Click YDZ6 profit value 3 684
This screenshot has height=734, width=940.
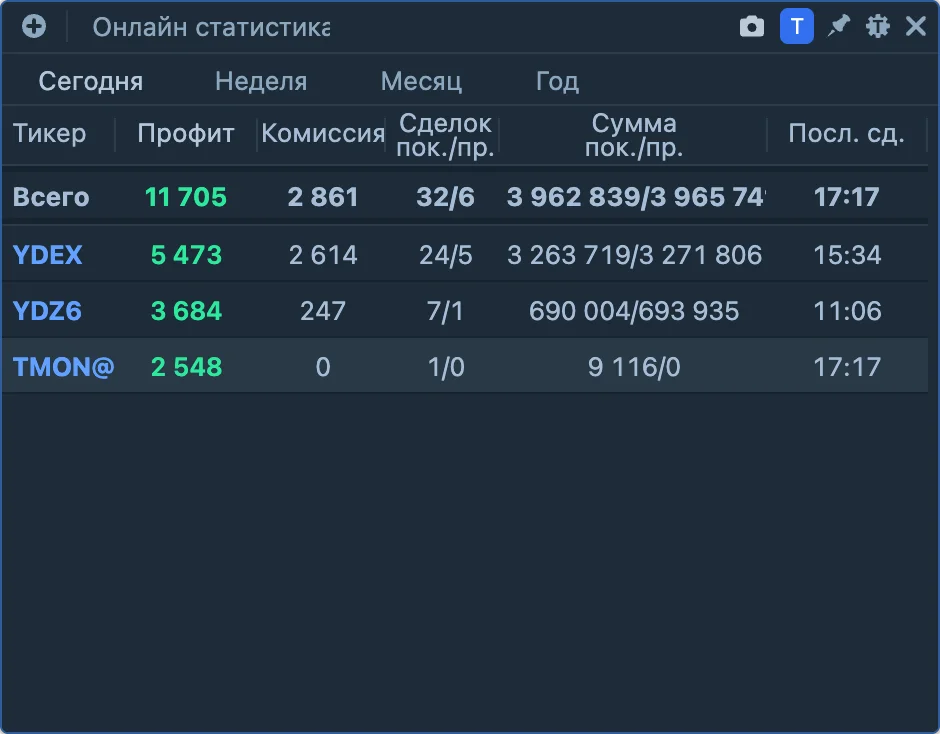point(186,311)
